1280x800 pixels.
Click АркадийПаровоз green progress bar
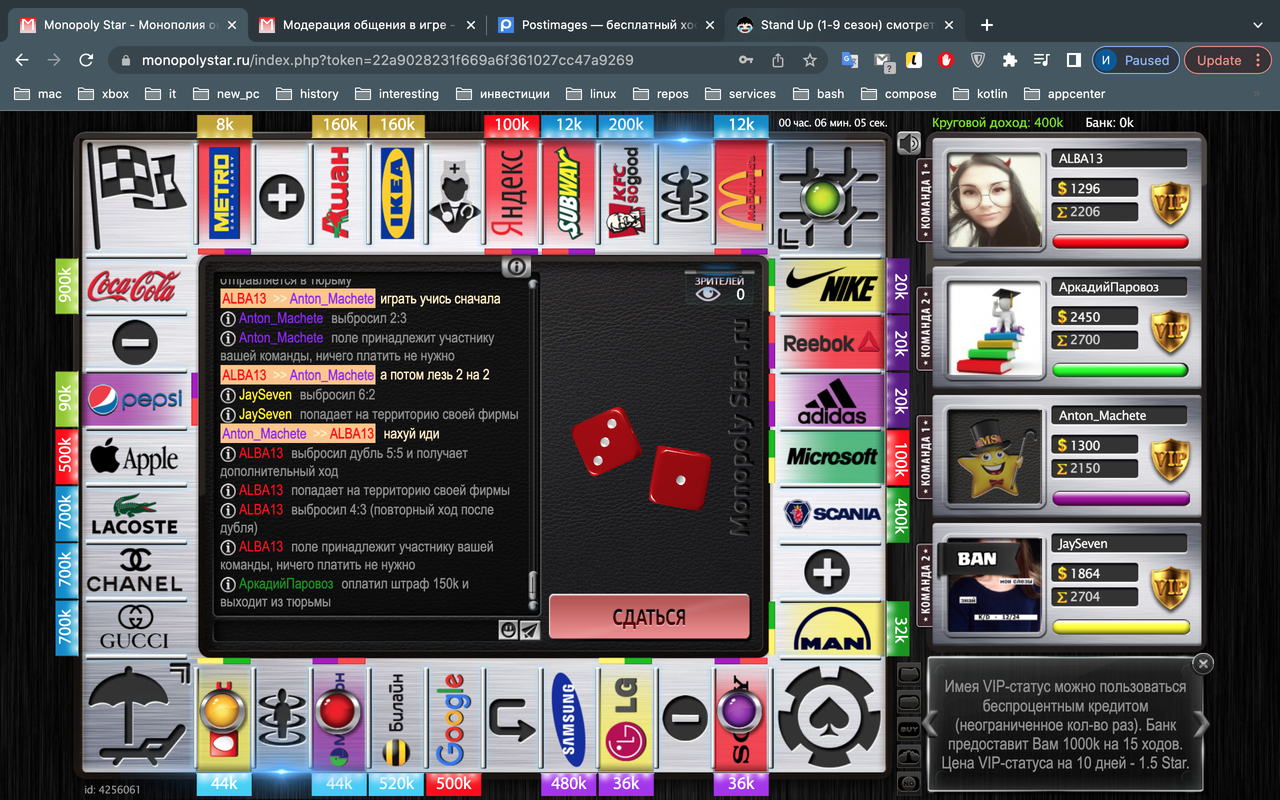(1120, 370)
